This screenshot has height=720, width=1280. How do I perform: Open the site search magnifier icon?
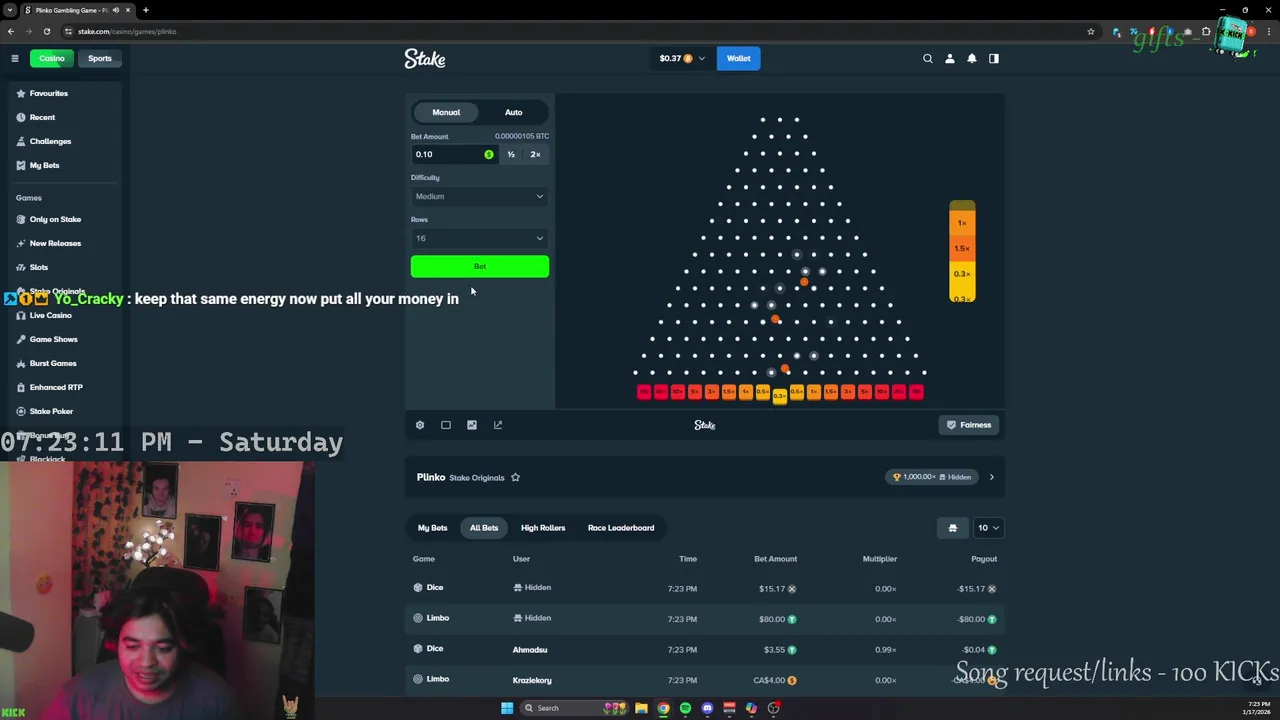coord(928,58)
